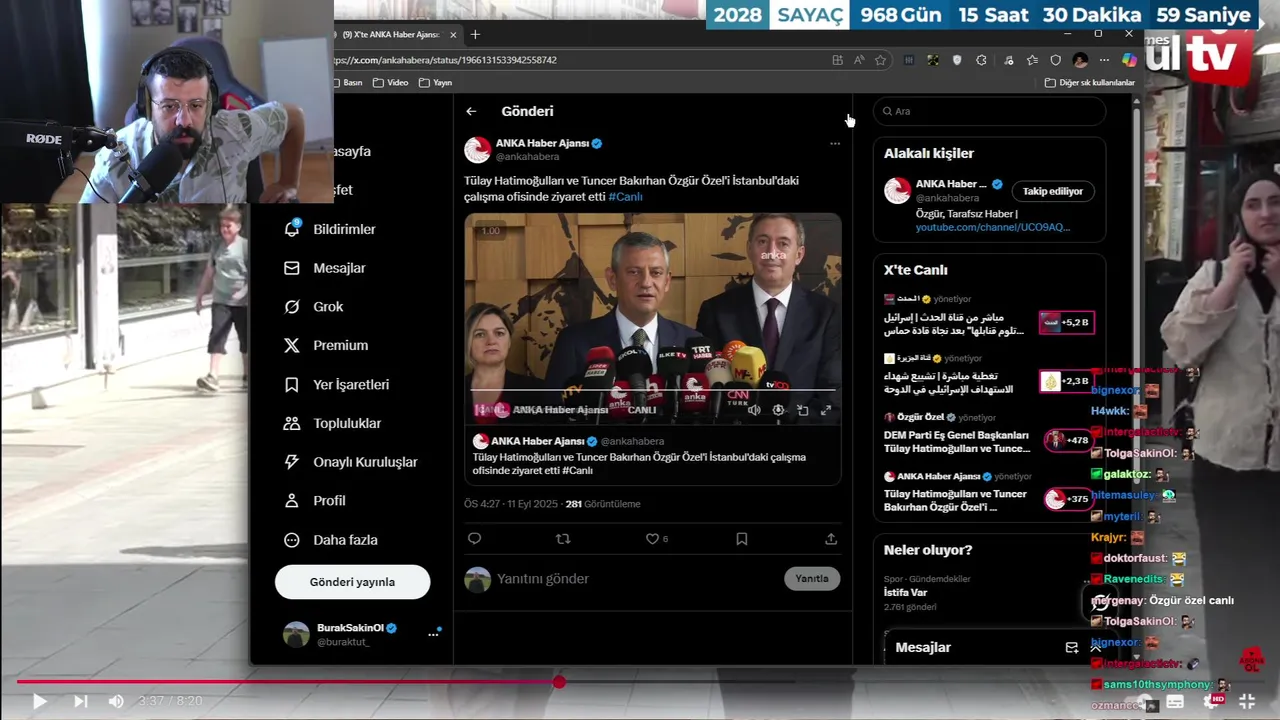Screen dimensions: 1280x720
Task: Open Premium X logo item
Action: [x=326, y=345]
